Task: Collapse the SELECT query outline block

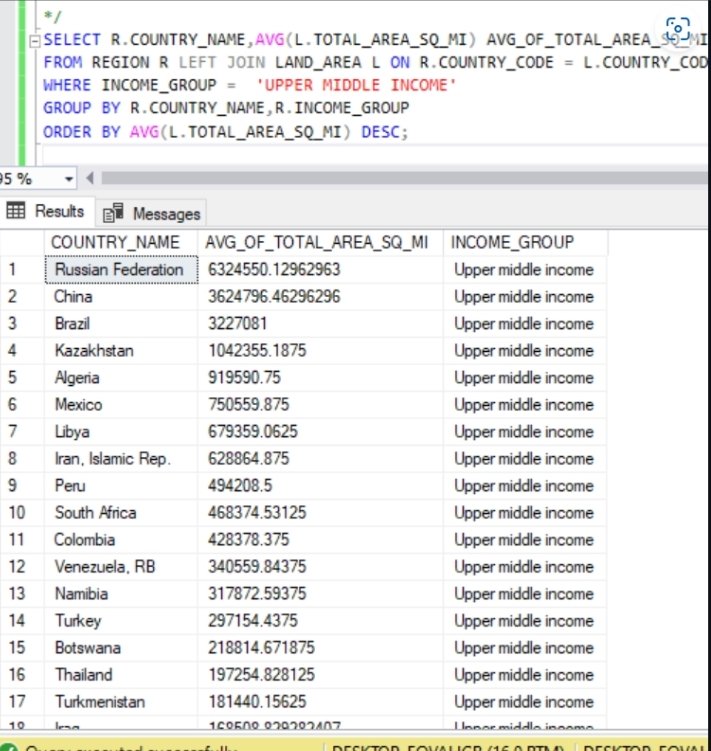Action: (x=34, y=41)
